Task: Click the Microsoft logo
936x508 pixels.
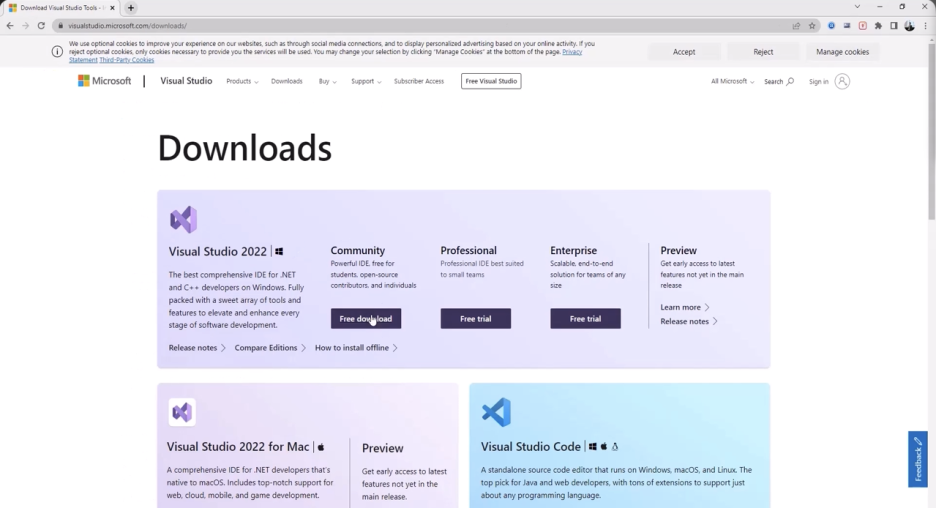Action: click(104, 81)
